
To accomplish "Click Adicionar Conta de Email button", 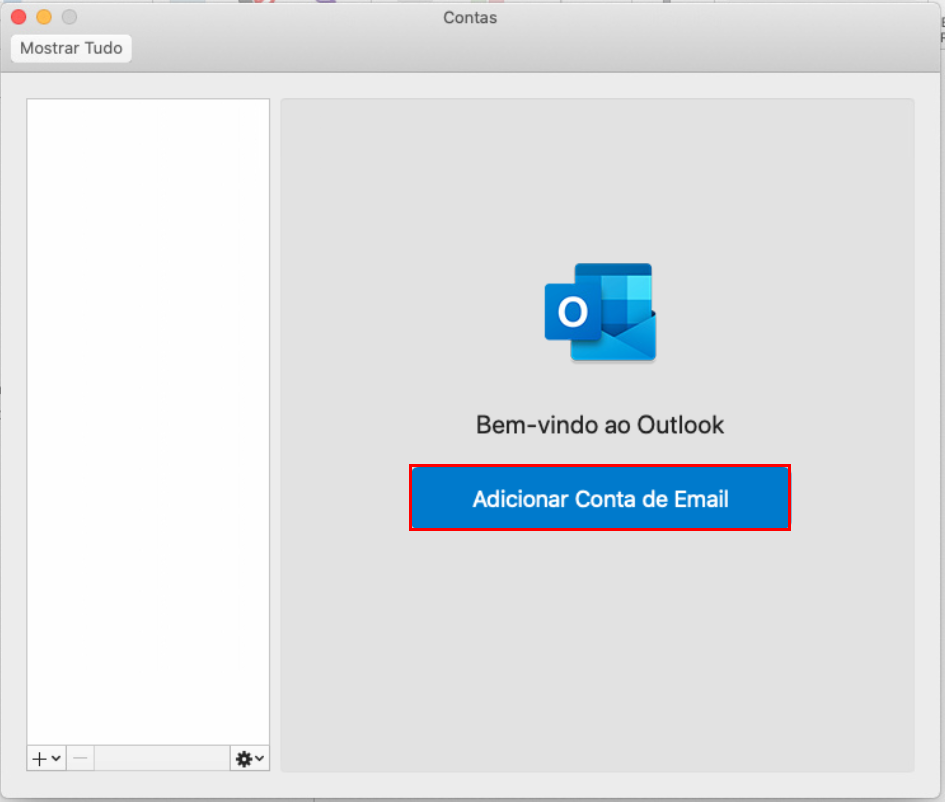I will point(600,498).
